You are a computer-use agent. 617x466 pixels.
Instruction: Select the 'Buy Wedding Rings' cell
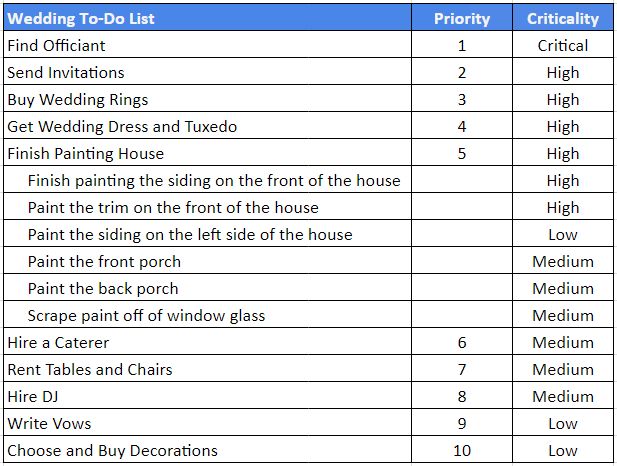(207, 99)
